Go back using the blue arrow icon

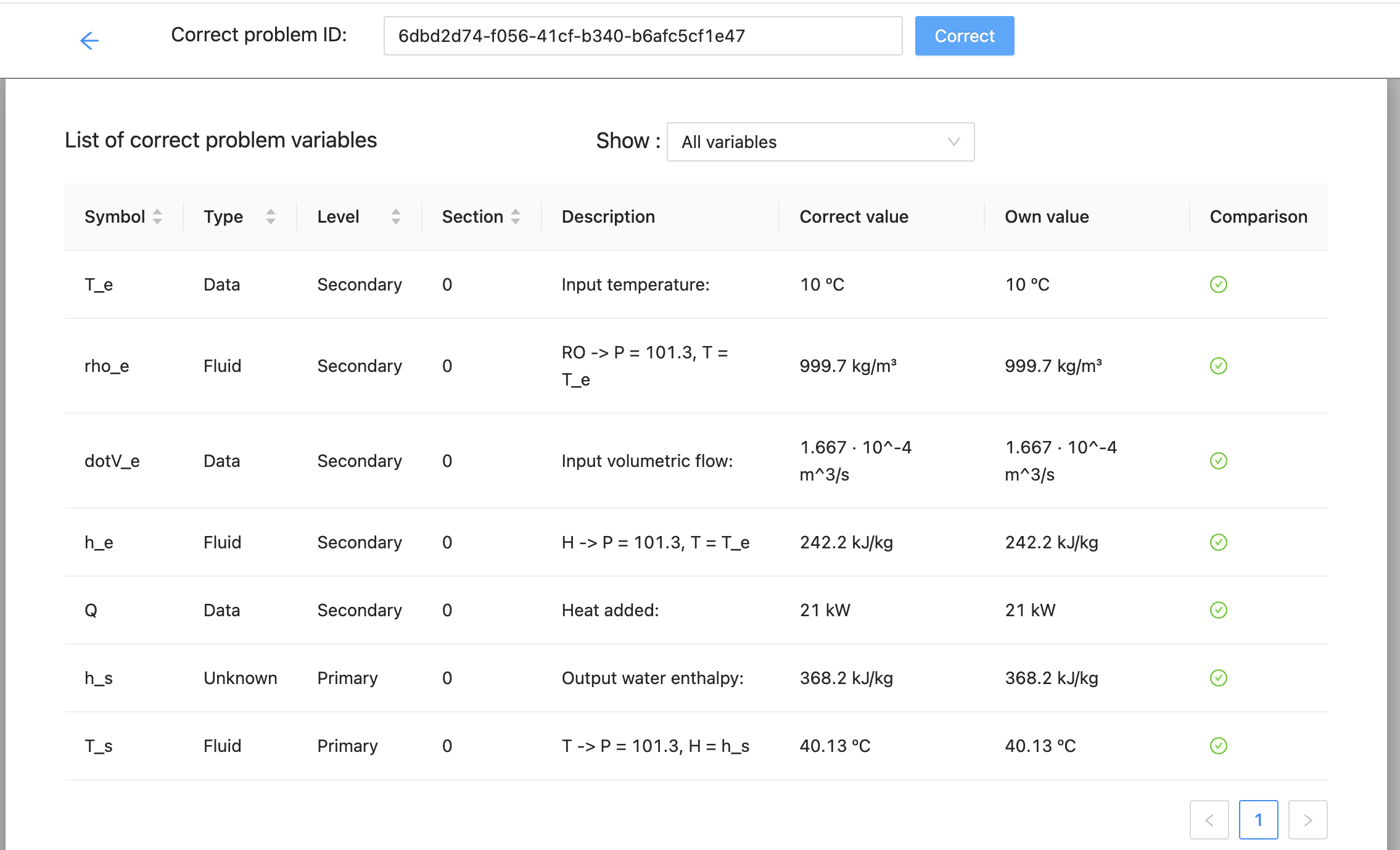click(x=89, y=41)
